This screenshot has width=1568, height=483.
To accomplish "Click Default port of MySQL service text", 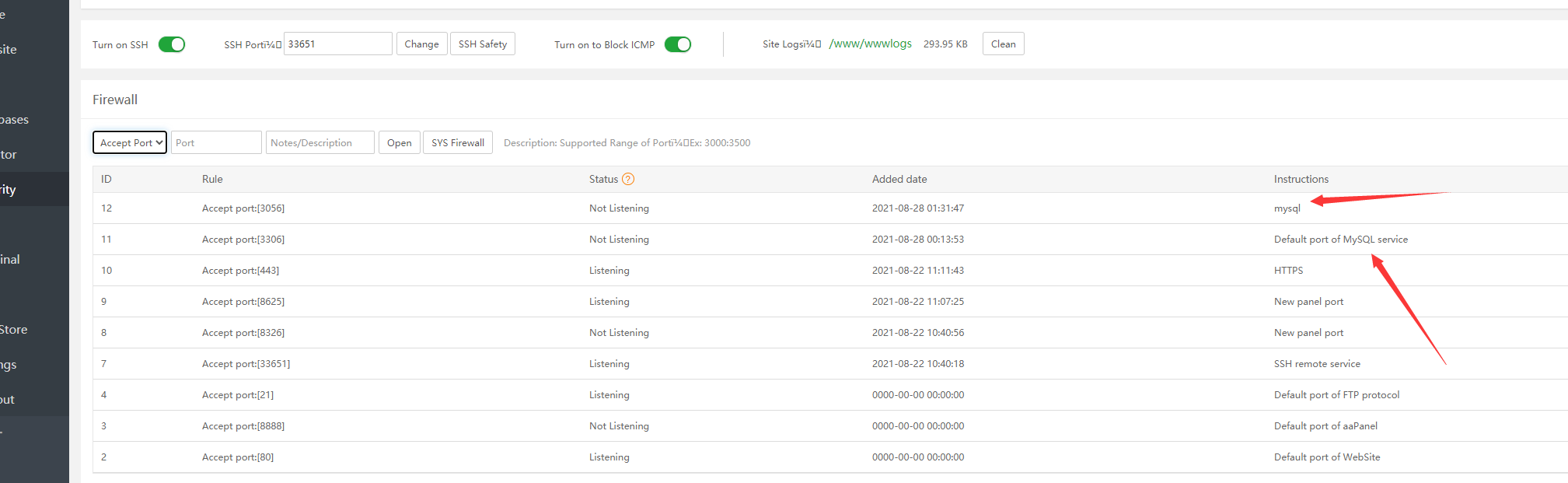I will tap(1341, 239).
